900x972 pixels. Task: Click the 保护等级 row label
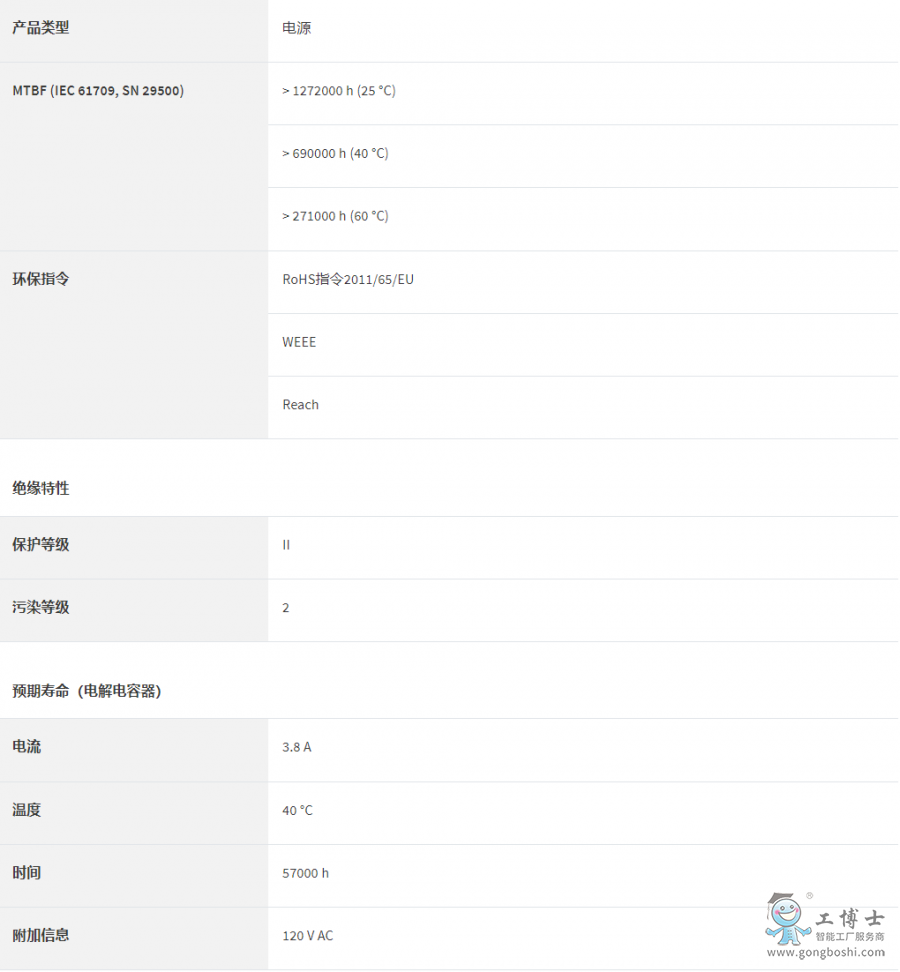coord(41,545)
